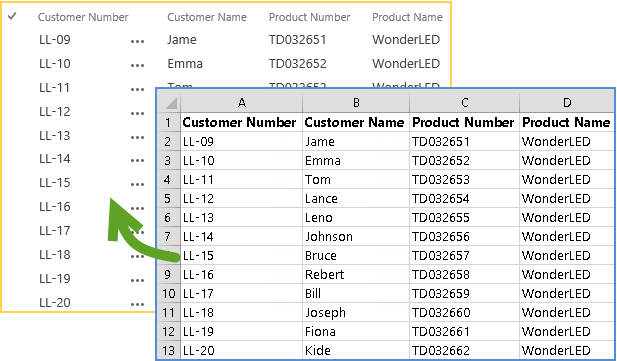Viewport: 617px width, 361px height.
Task: Select spreadsheet cell TD032656
Action: 464,236
